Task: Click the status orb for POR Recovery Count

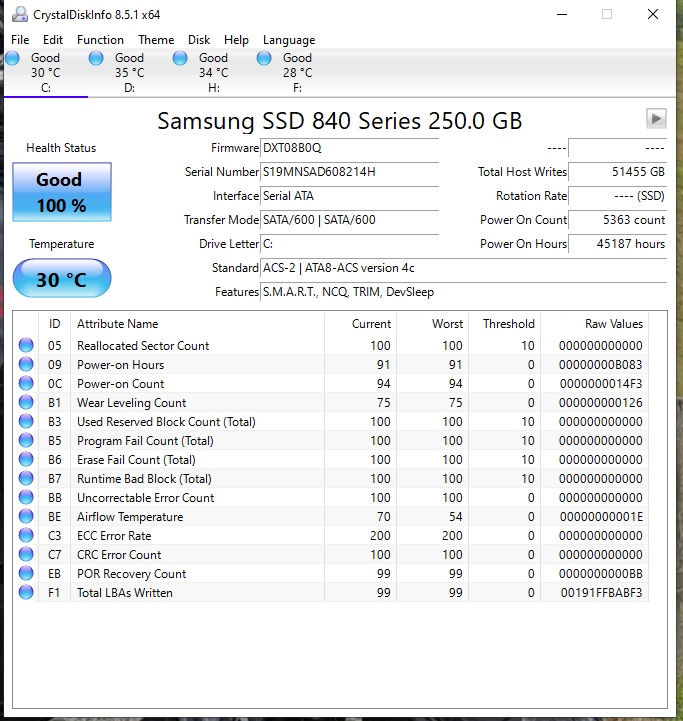Action: (26, 573)
